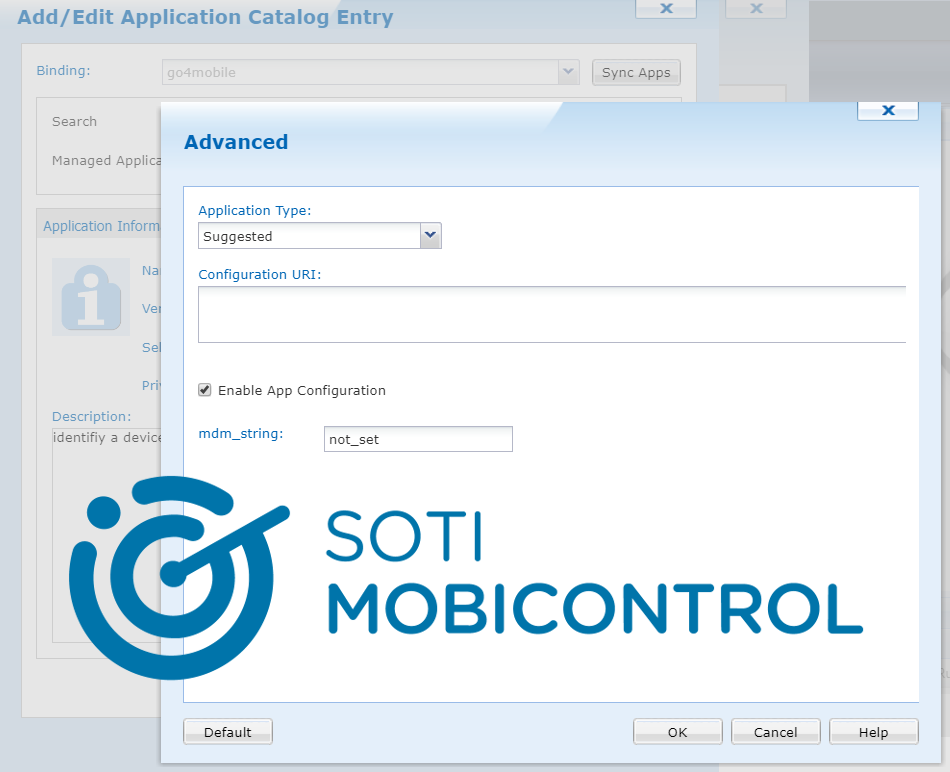Viewport: 950px width, 772px height.
Task: Close the rearmost background dialog
Action: [756, 8]
